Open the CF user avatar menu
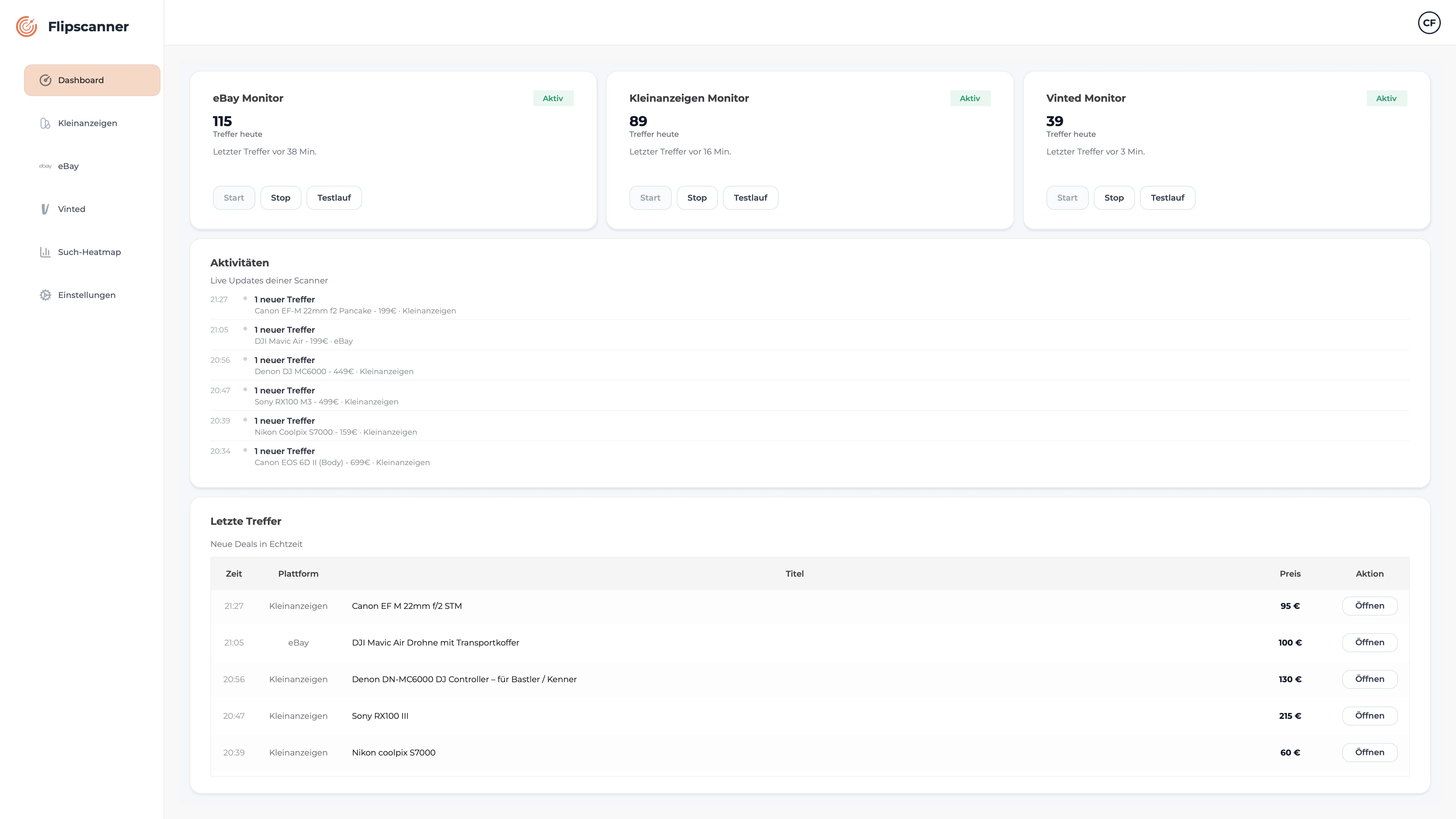Screen dimensions: 1456x819 pos(1429,23)
